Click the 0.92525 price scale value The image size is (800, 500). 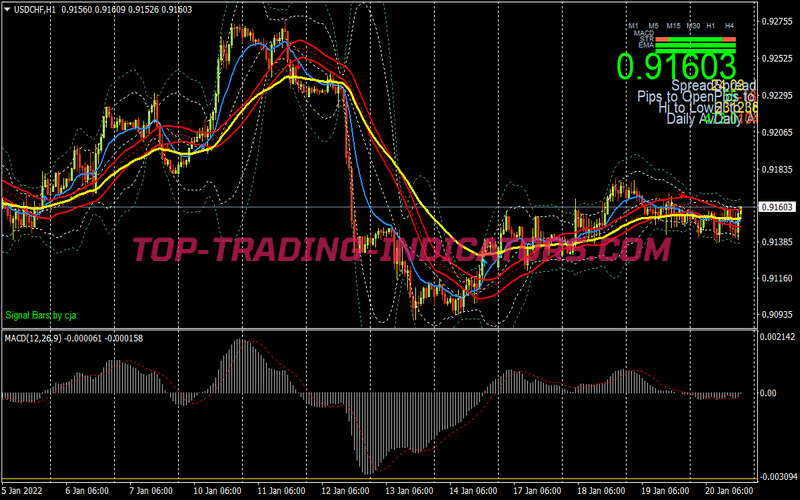tap(777, 59)
